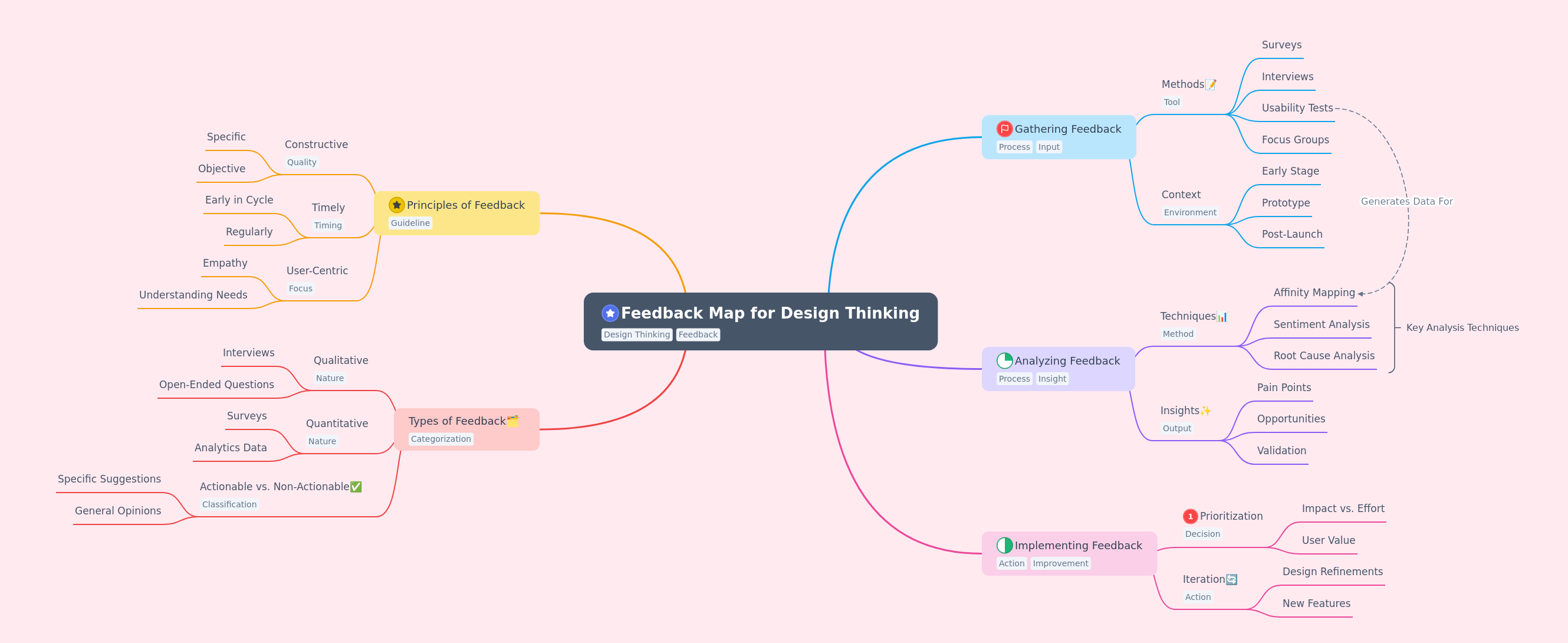Select the Interviews subtopic under Methods
Image resolution: width=1568 pixels, height=643 pixels.
(1287, 77)
